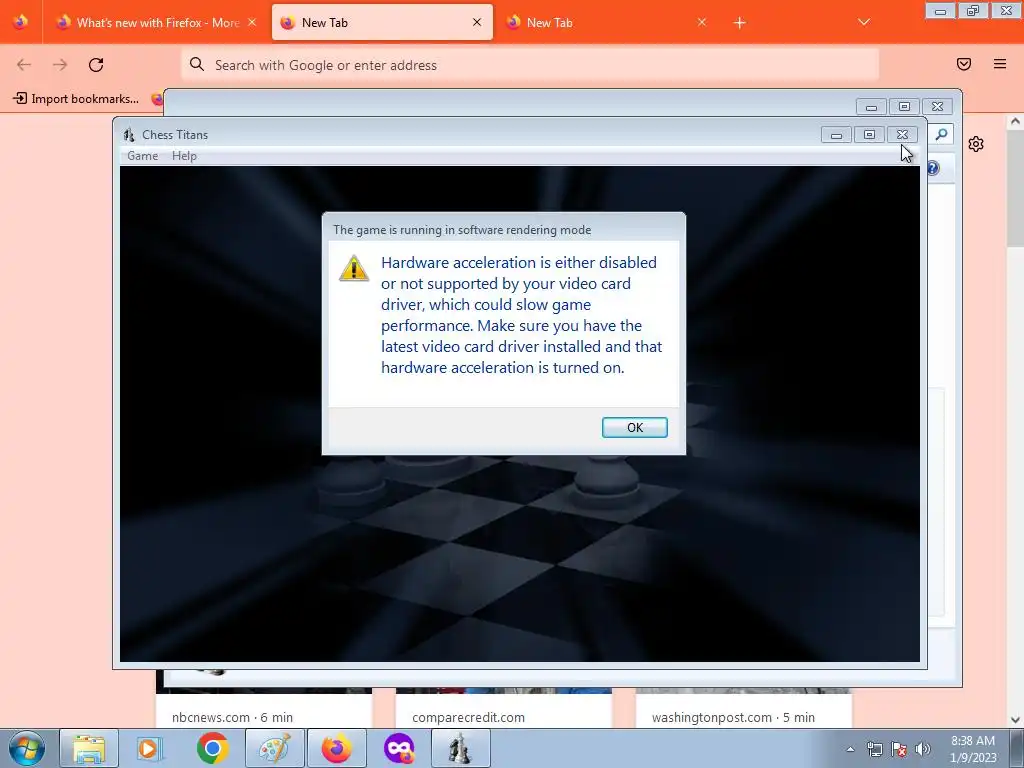Click the search magnifier in background window
This screenshot has height=768, width=1024.
(x=941, y=134)
